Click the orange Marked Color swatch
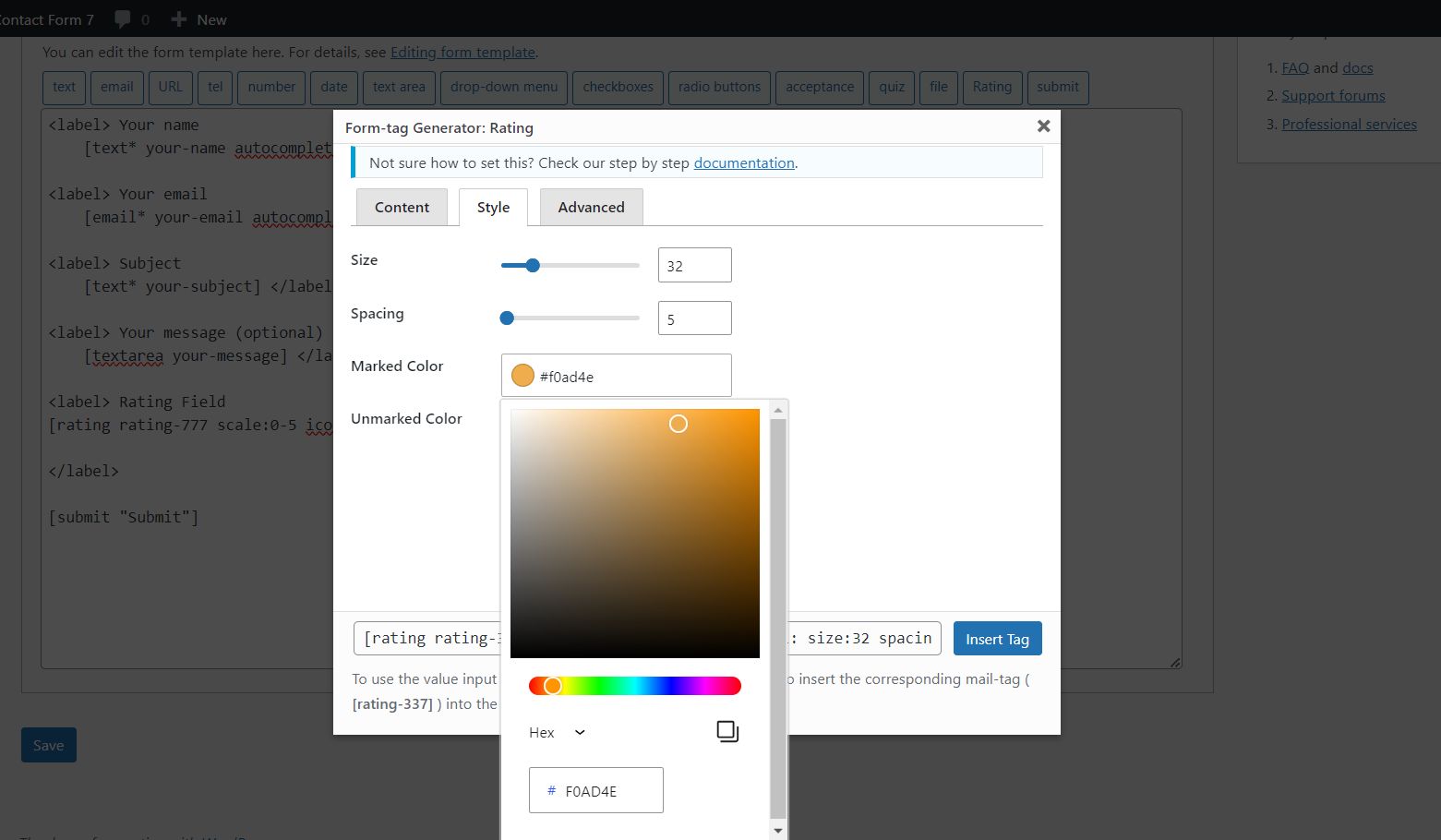Screen dimensions: 1441x840 coord(522,376)
